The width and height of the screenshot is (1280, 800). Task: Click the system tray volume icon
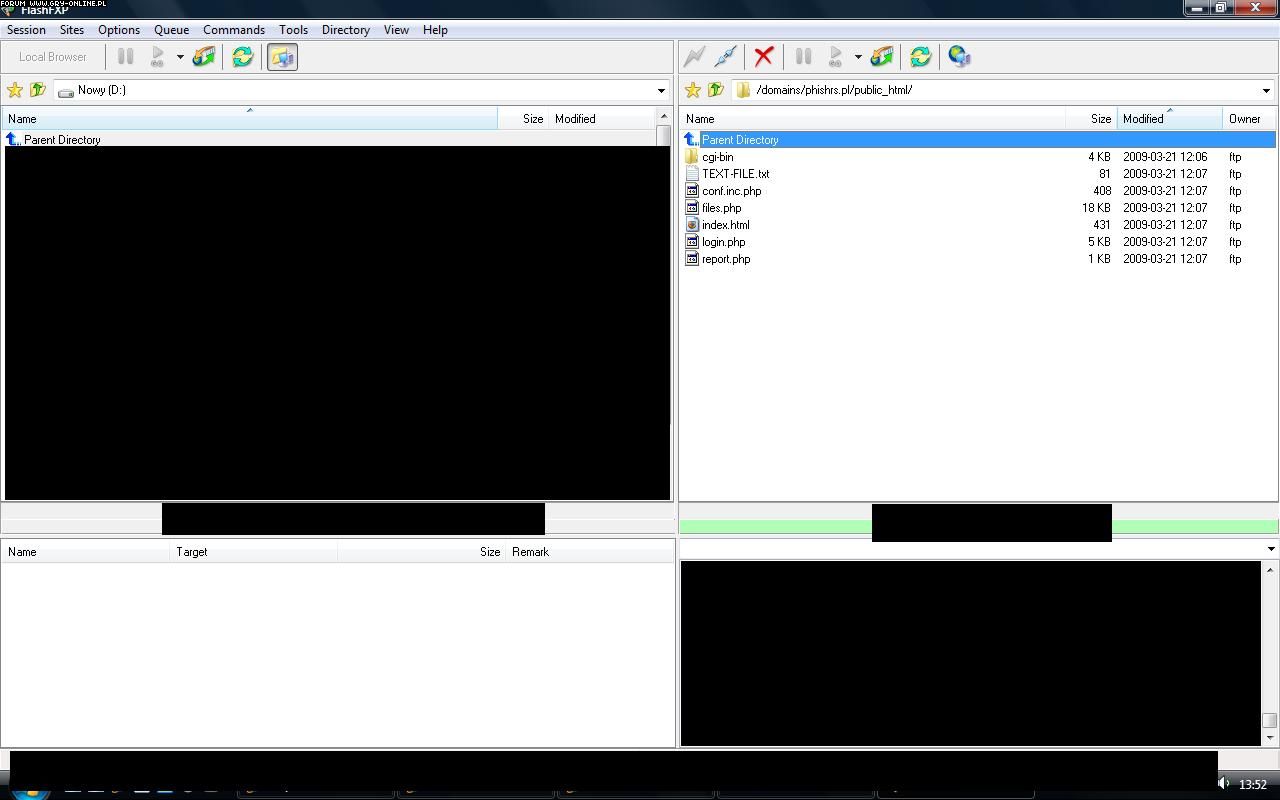tap(1223, 784)
